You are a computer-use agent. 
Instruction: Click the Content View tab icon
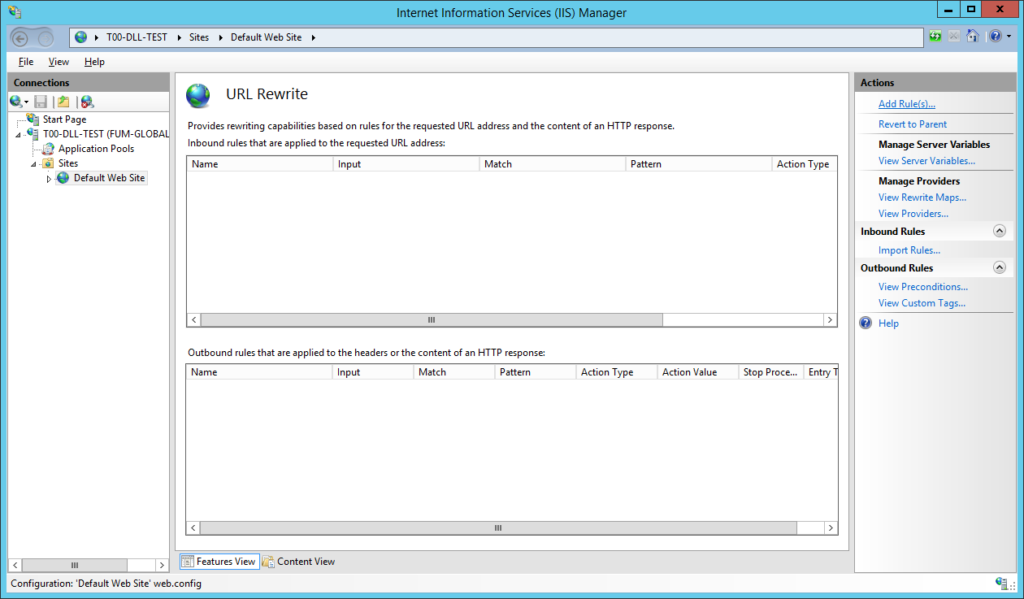coord(268,561)
